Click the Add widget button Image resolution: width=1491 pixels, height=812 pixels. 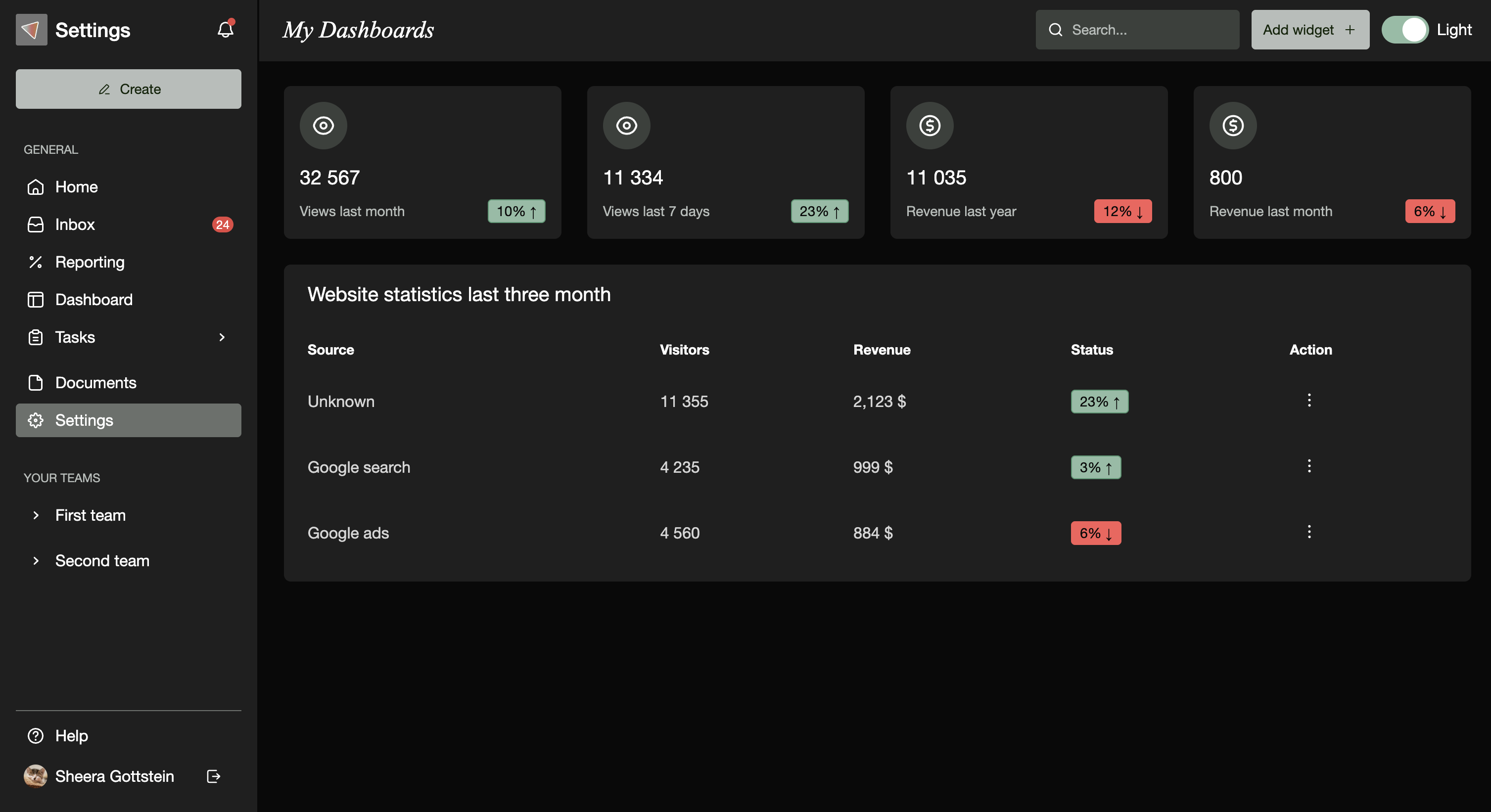tap(1310, 30)
